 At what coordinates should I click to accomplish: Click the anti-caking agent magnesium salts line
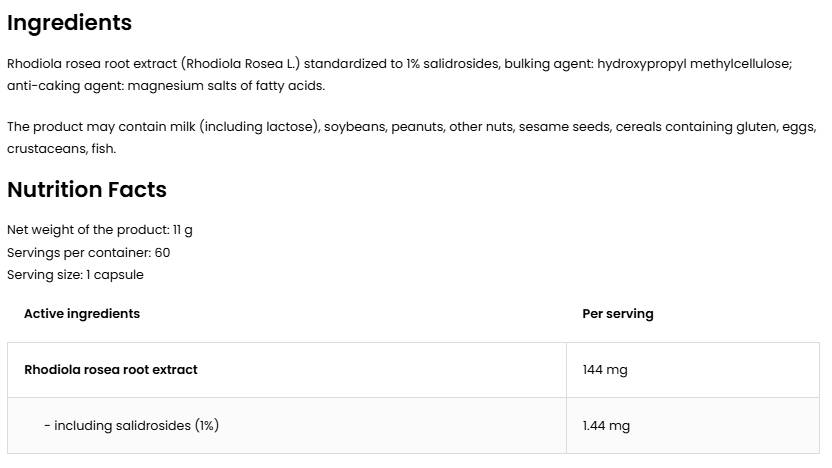tap(166, 86)
